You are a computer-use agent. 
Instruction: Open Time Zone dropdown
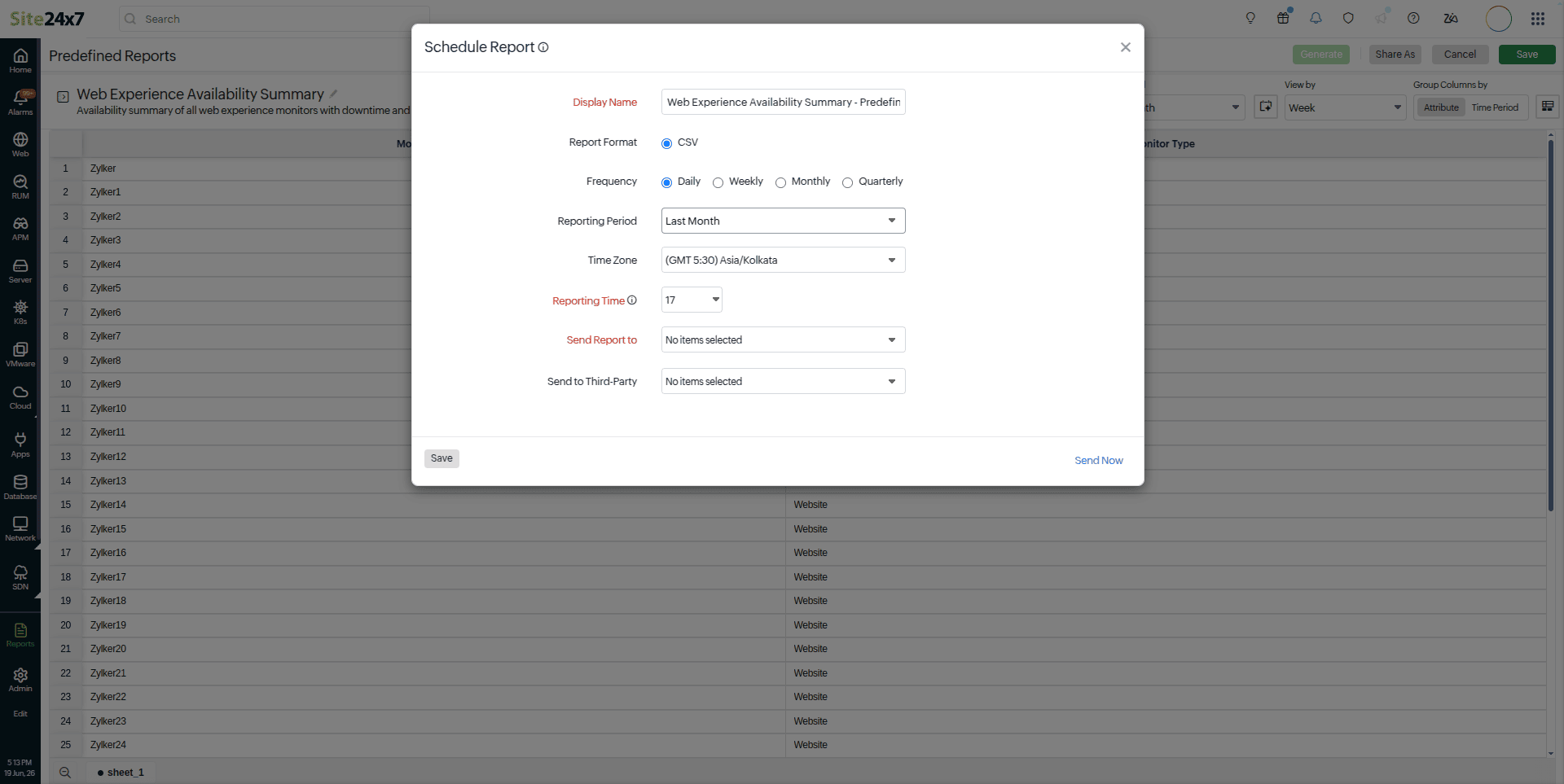[x=783, y=260]
